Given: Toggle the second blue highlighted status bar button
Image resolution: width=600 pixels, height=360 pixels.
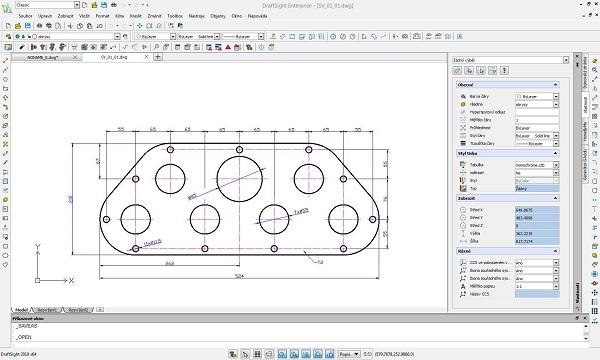Looking at the screenshot, I should [x=294, y=354].
